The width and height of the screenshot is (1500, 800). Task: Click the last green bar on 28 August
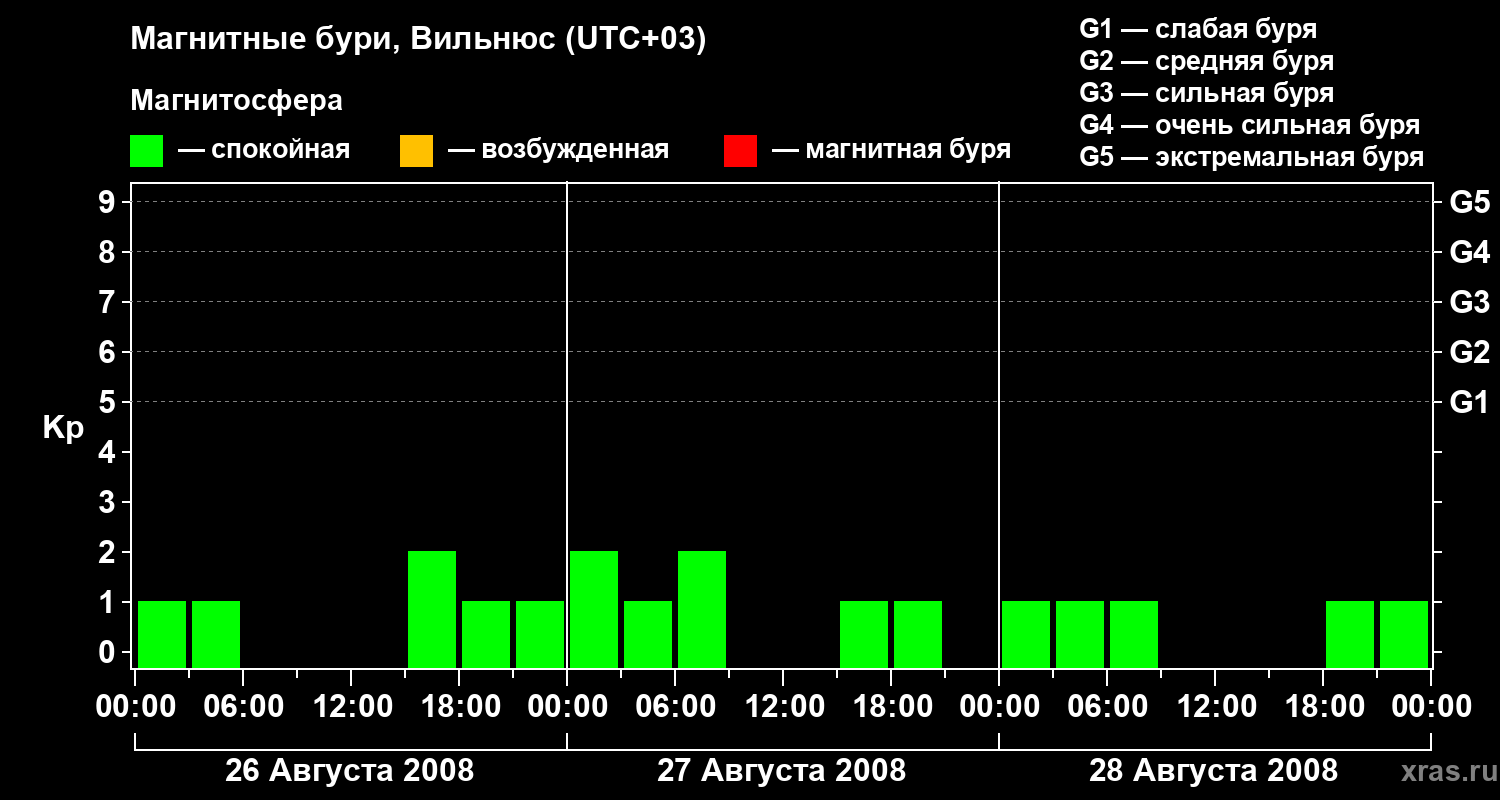1404,634
